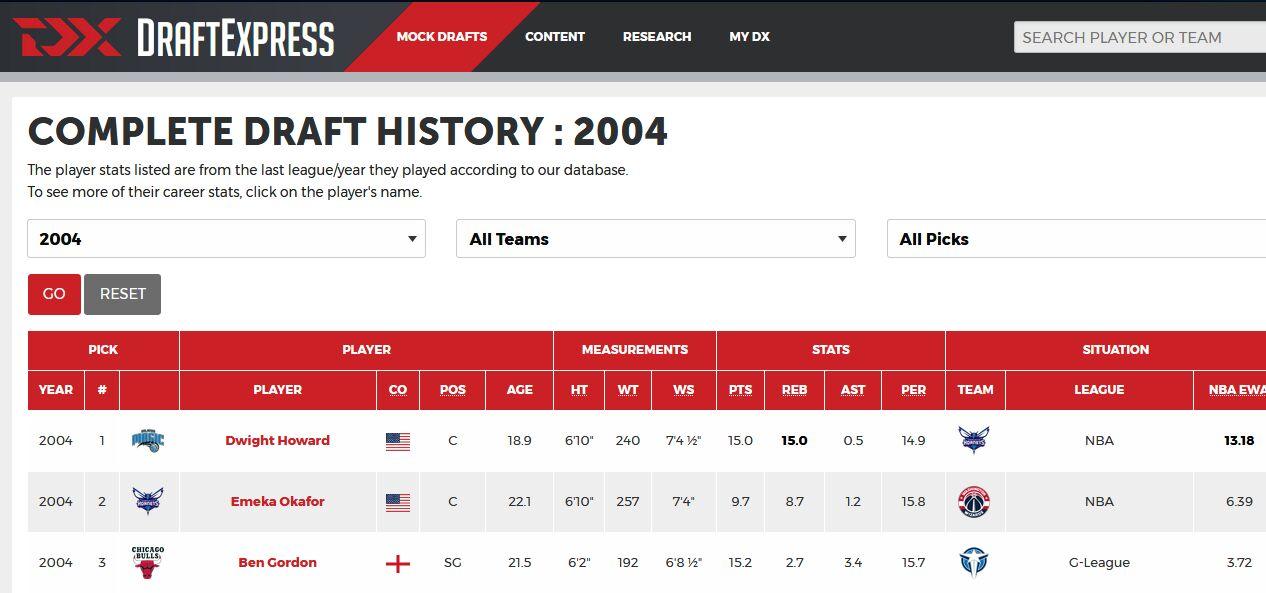Click the USA flag in Dwight Howard's row
The image size is (1266, 593).
[398, 441]
